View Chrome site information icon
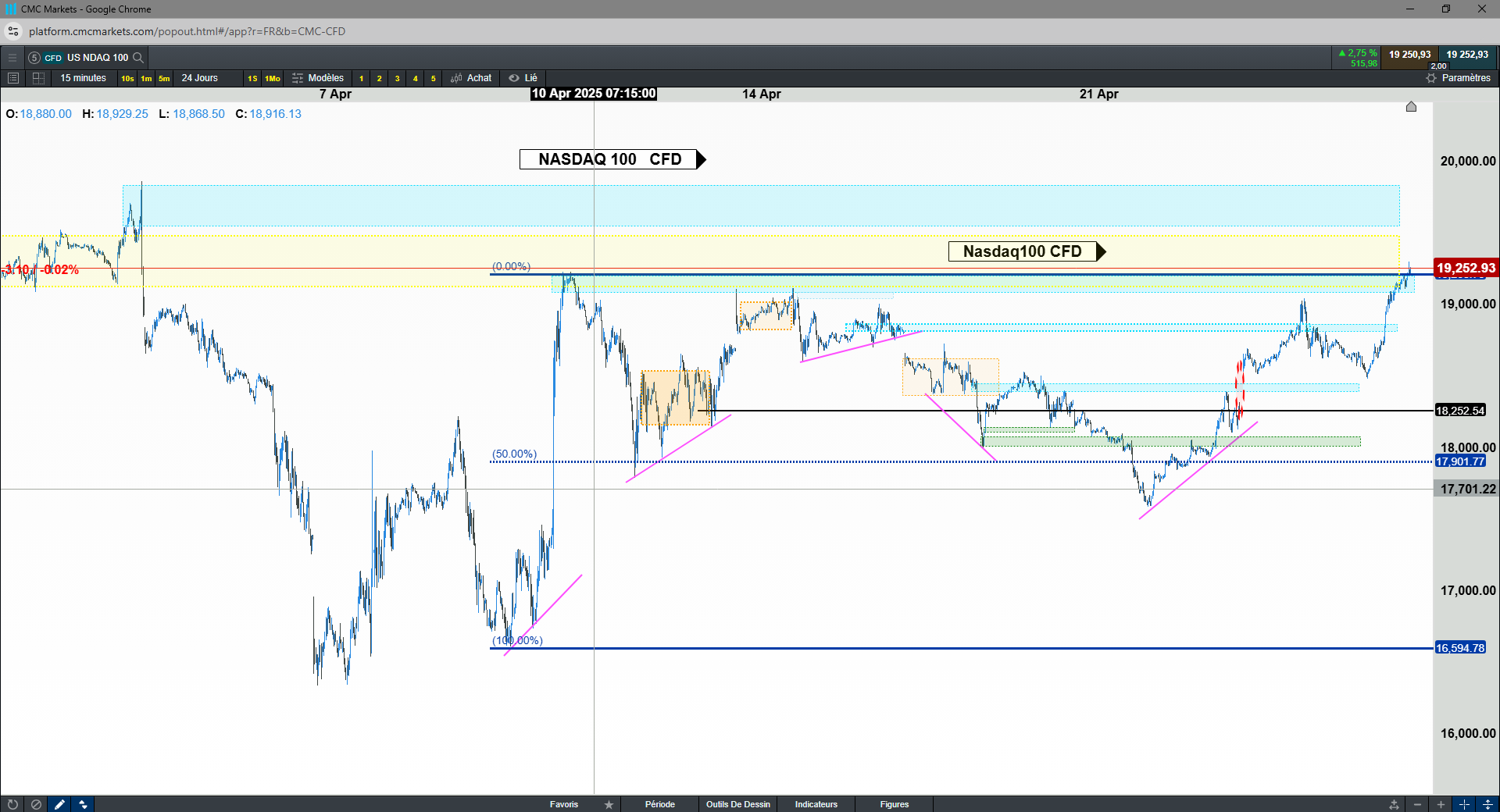1500x812 pixels. (x=13, y=31)
